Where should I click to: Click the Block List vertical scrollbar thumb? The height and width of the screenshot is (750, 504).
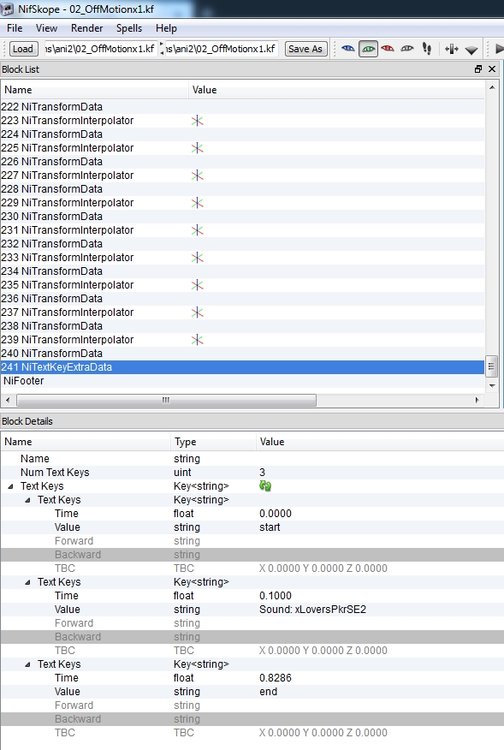[491, 367]
